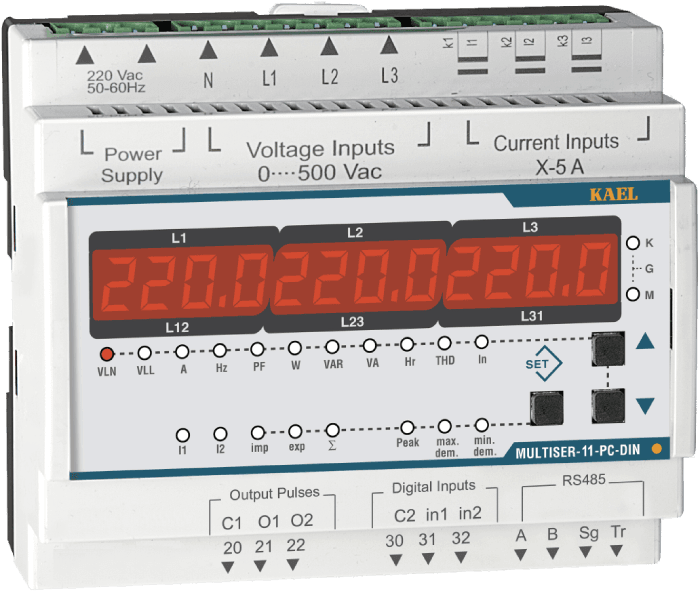Screen dimensions: 700x591
Task: Select the VAR indicator LED
Action: 332,346
